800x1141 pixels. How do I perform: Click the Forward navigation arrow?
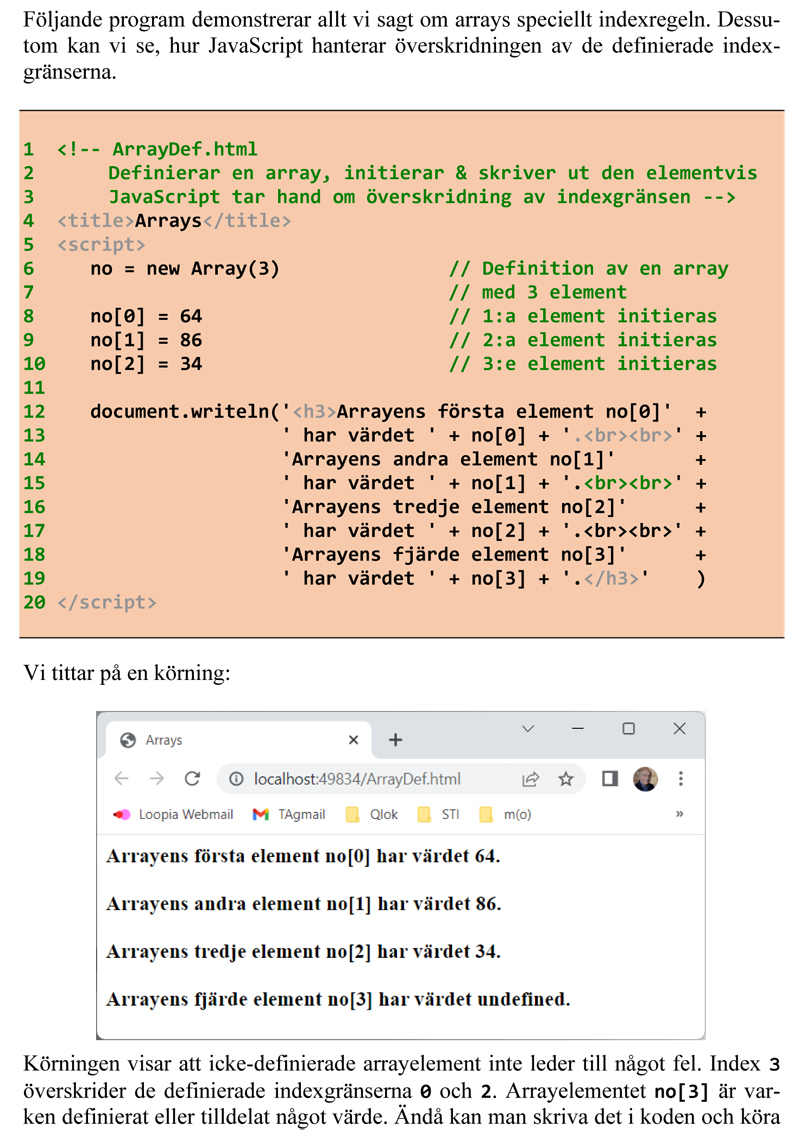(x=156, y=779)
